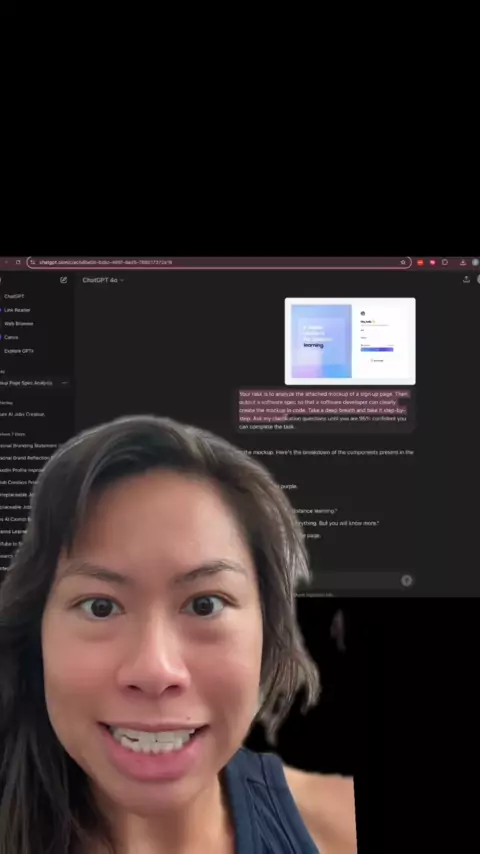480x854 pixels.
Task: Click the send message arrow button
Action: coord(406,581)
